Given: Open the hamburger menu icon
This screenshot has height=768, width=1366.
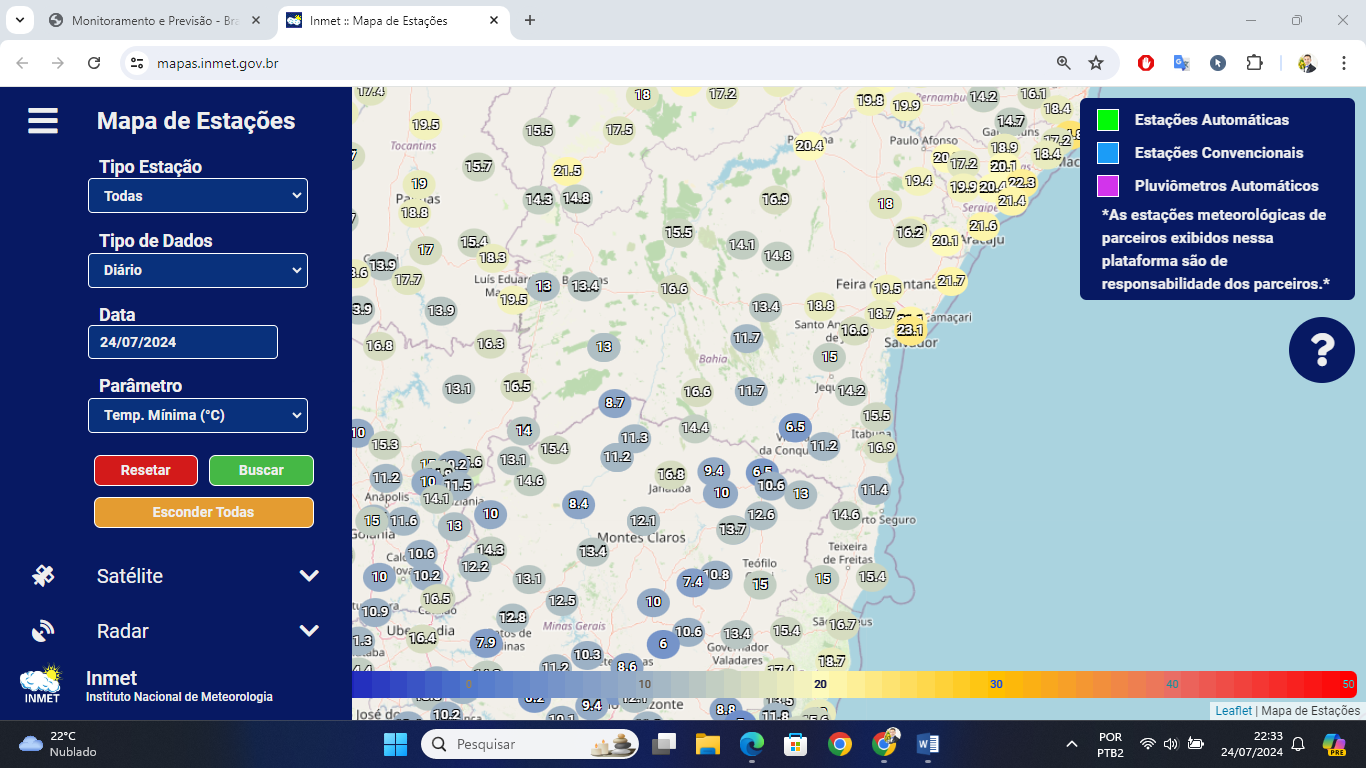Looking at the screenshot, I should pos(43,121).
